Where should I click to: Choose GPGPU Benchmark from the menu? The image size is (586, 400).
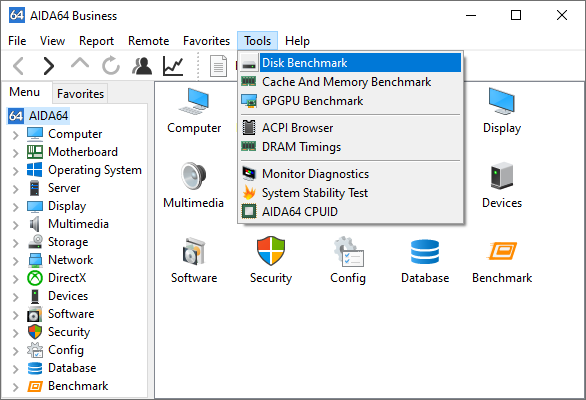(350, 101)
